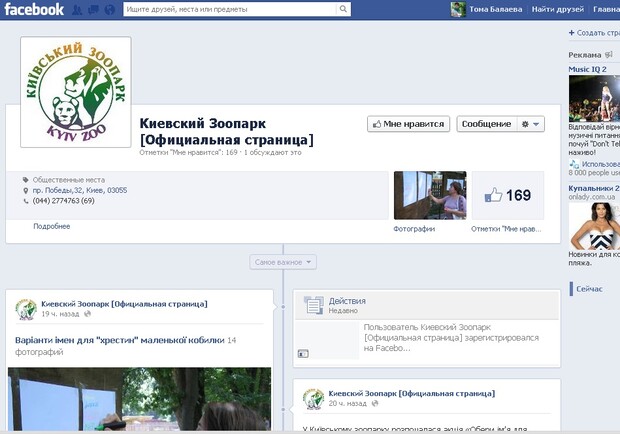Open the swimsuit ad image

coord(594,225)
